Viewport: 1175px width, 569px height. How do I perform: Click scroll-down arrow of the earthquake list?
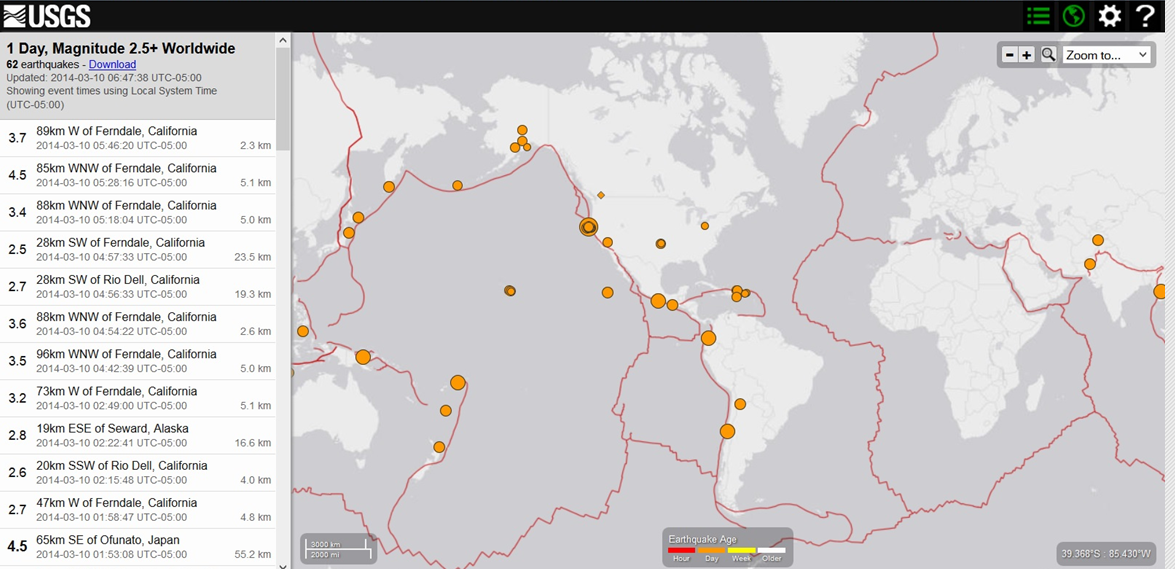pos(283,564)
